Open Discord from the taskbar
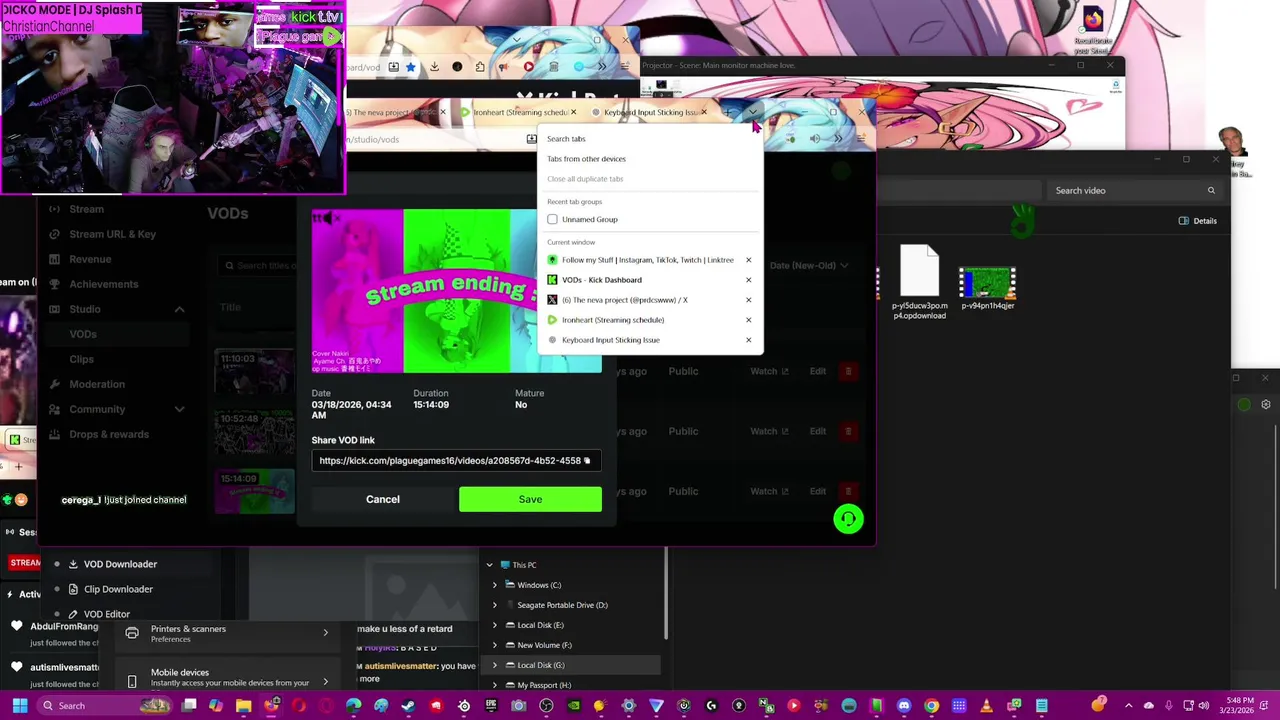The height and width of the screenshot is (720, 1280). coord(904,706)
